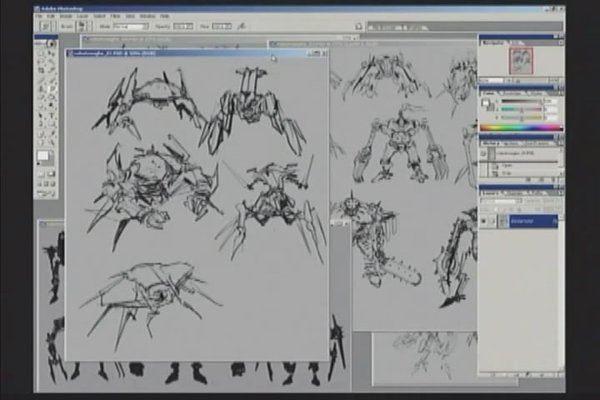
Task: Open the Opacity field in options bar
Action: [x=182, y=26]
